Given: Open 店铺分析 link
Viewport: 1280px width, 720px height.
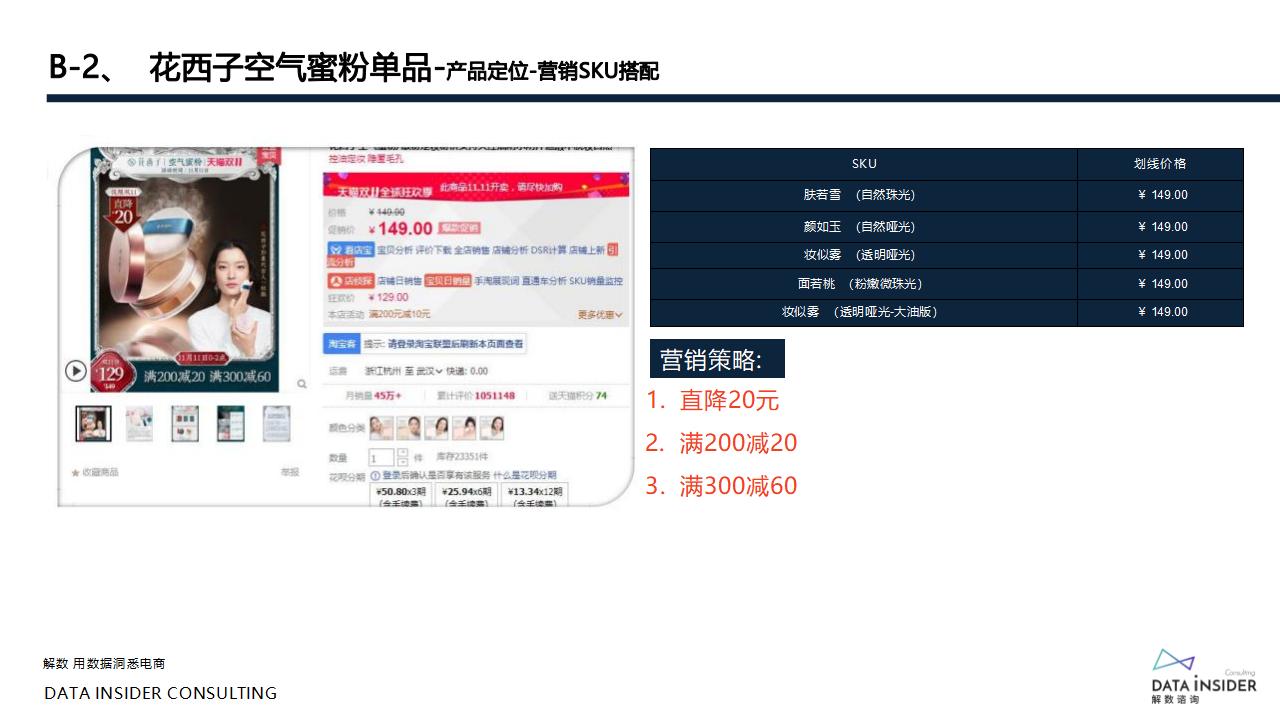Looking at the screenshot, I should coord(510,250).
